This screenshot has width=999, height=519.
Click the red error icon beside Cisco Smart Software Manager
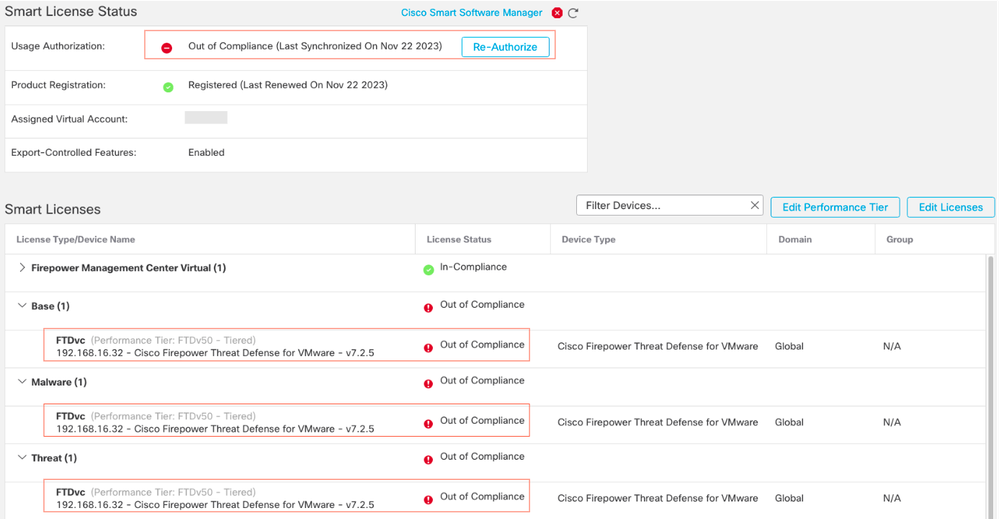point(557,13)
